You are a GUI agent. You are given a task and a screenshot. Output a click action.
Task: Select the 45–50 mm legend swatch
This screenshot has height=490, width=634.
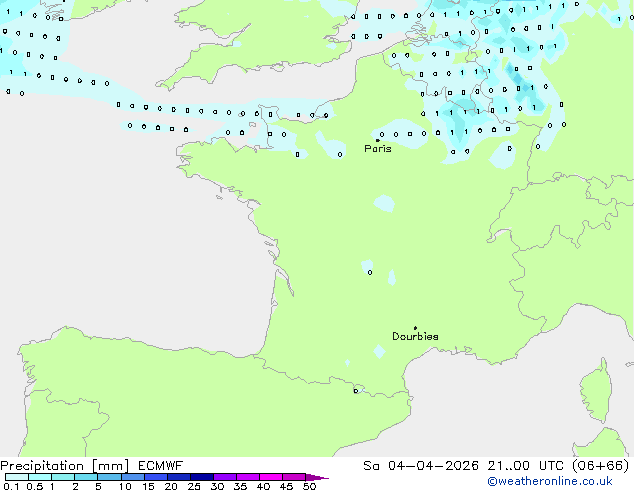tap(294, 477)
